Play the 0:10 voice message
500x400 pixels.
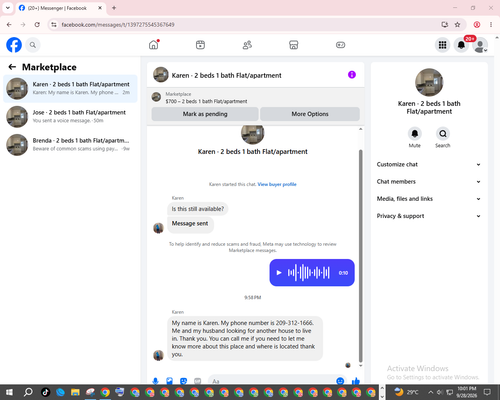point(279,273)
